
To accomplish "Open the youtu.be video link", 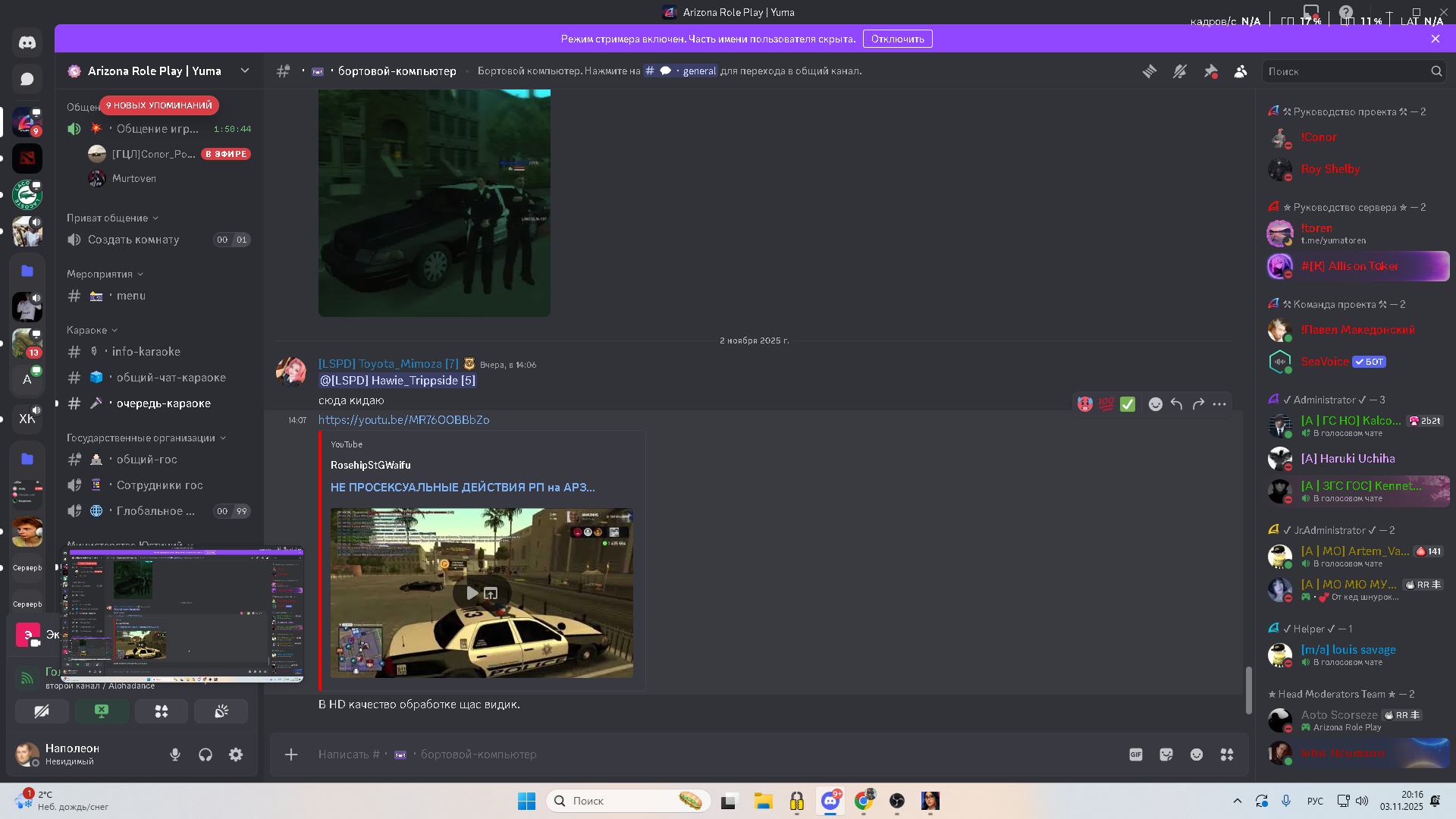I will point(403,420).
